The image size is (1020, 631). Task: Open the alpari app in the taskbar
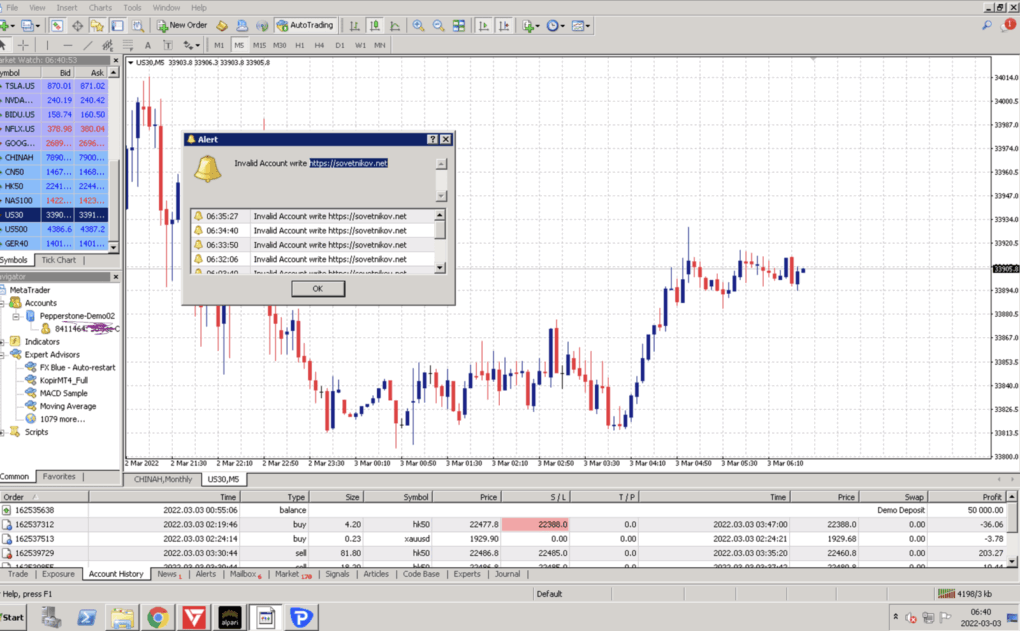pyautogui.click(x=230, y=617)
